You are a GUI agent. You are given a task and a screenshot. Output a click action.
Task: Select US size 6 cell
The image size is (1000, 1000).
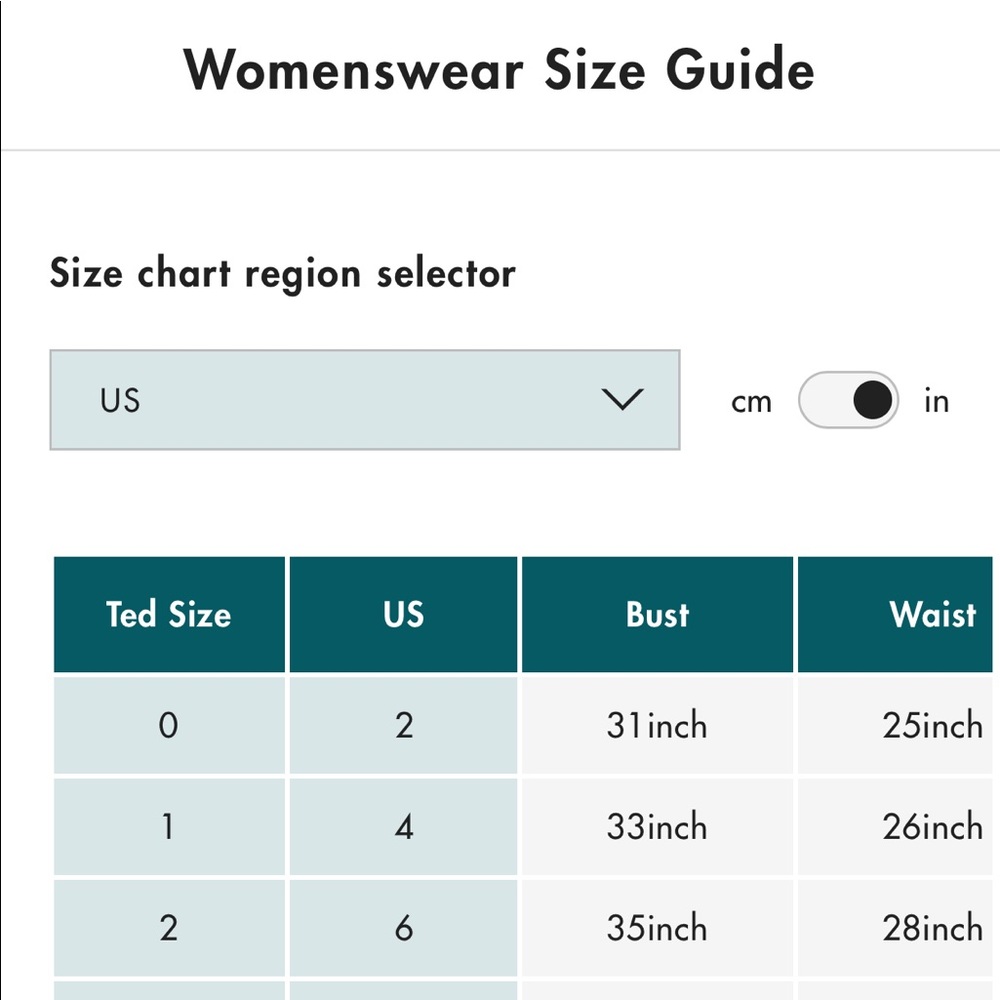[x=403, y=928]
